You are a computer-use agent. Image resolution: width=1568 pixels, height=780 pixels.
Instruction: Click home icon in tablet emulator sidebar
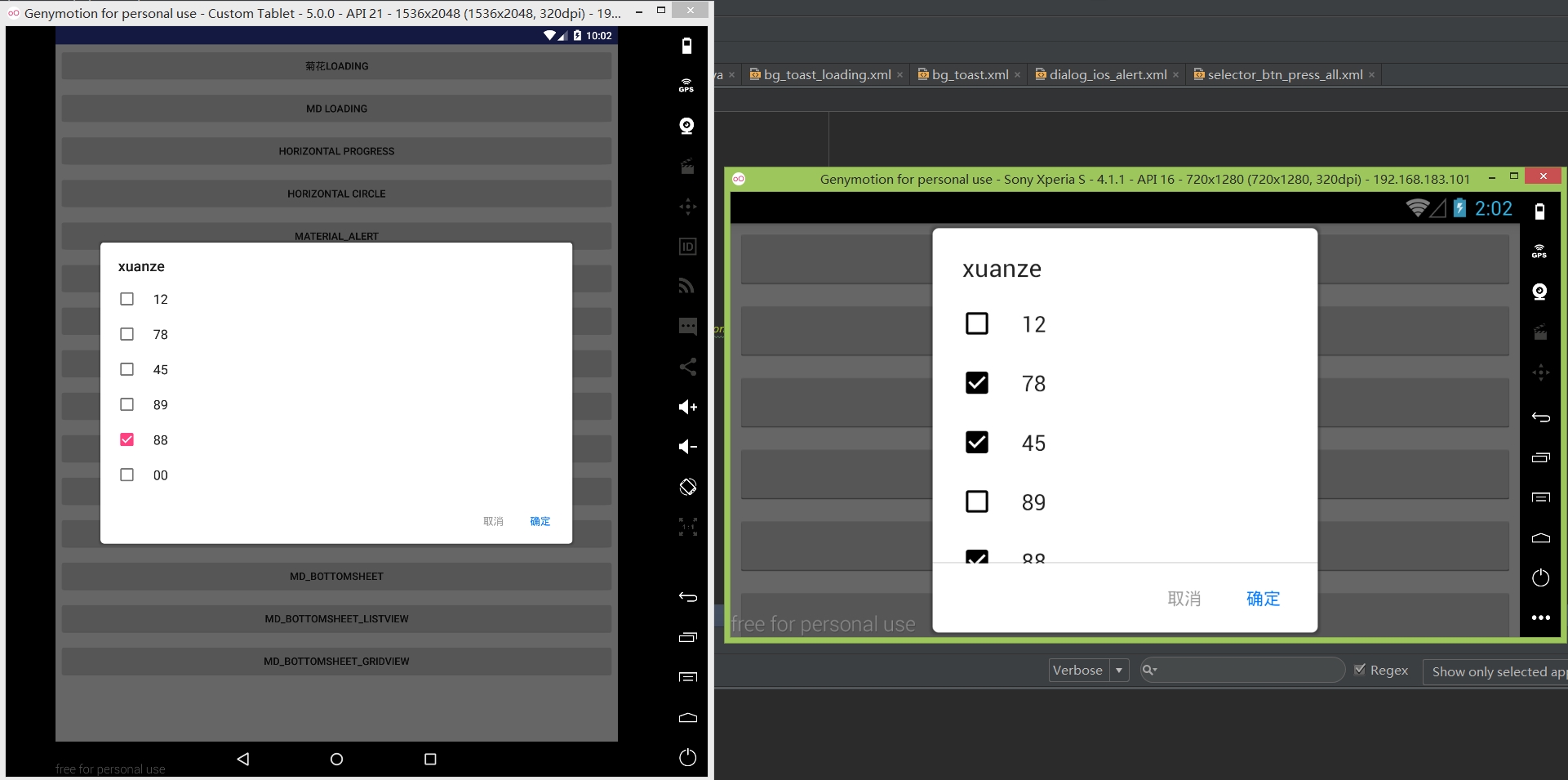[687, 717]
